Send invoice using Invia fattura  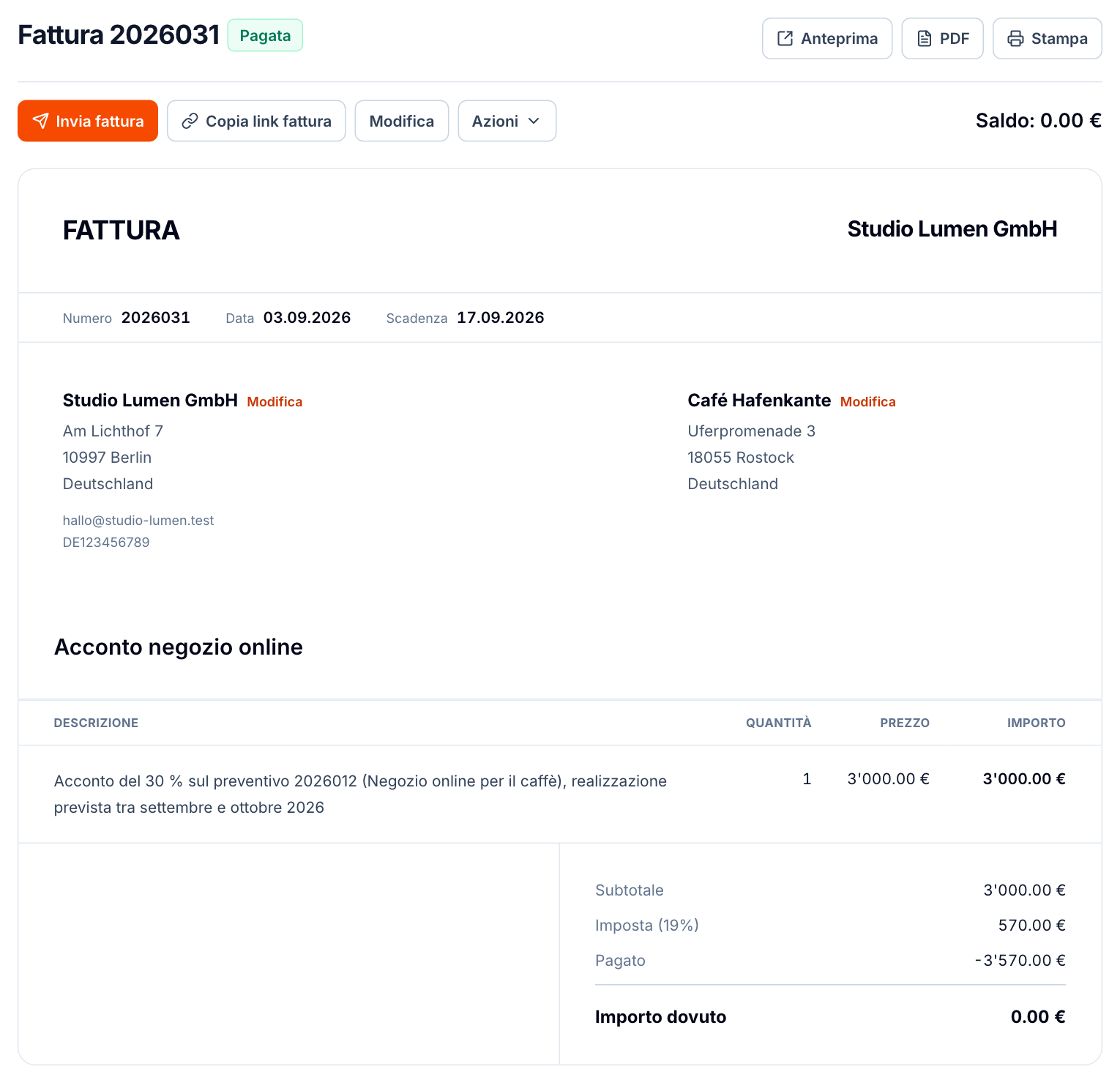88,121
